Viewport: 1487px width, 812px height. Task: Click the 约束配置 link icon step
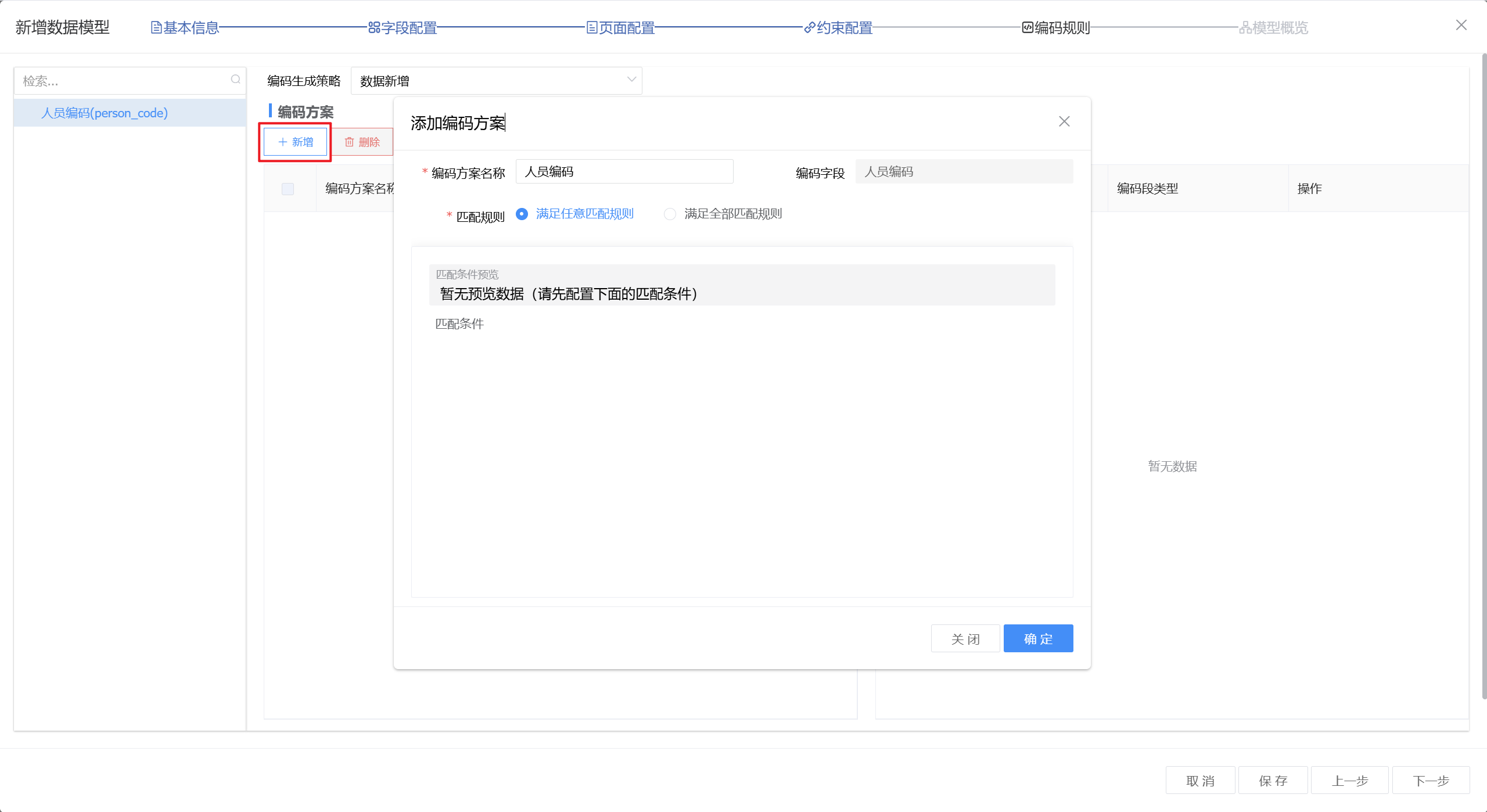[x=810, y=27]
